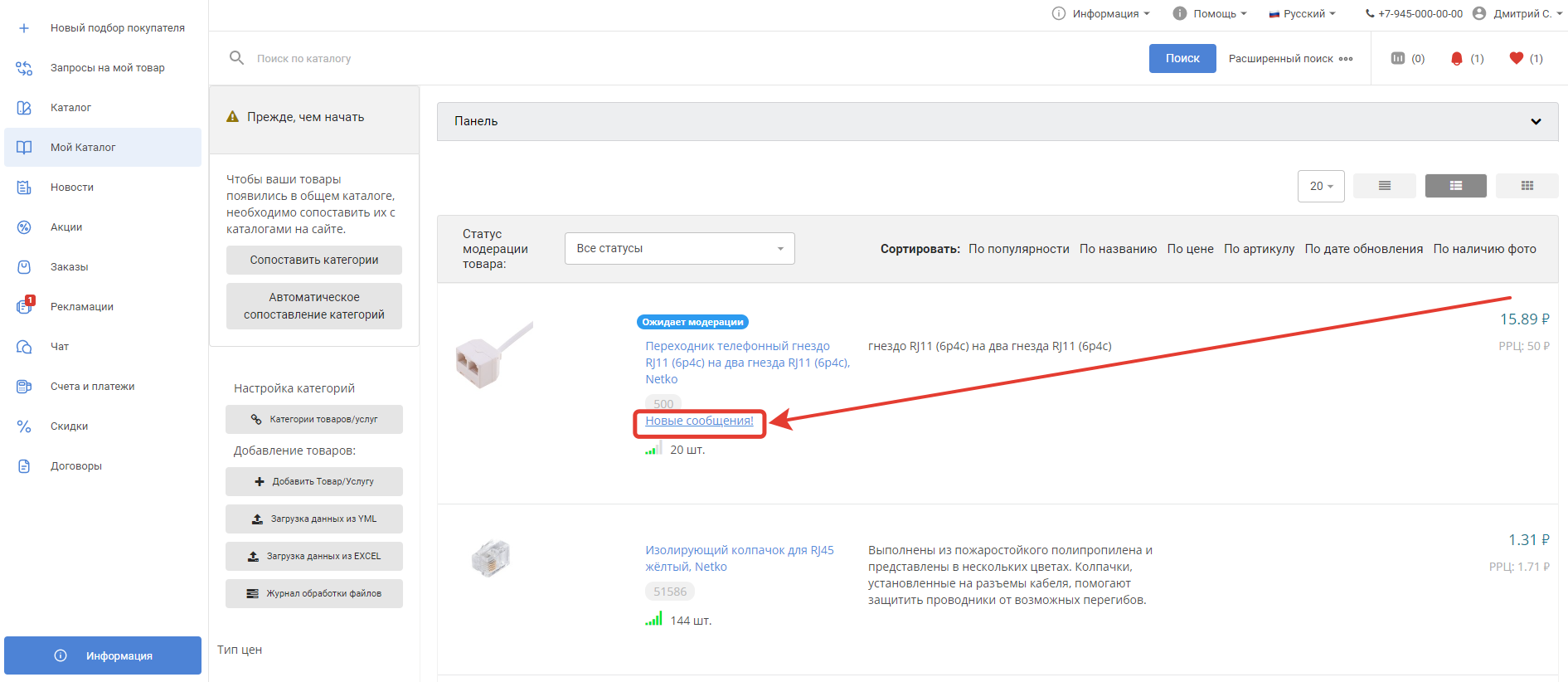The width and height of the screenshot is (1568, 682).
Task: Select the detailed list view icon
Action: [x=1456, y=186]
